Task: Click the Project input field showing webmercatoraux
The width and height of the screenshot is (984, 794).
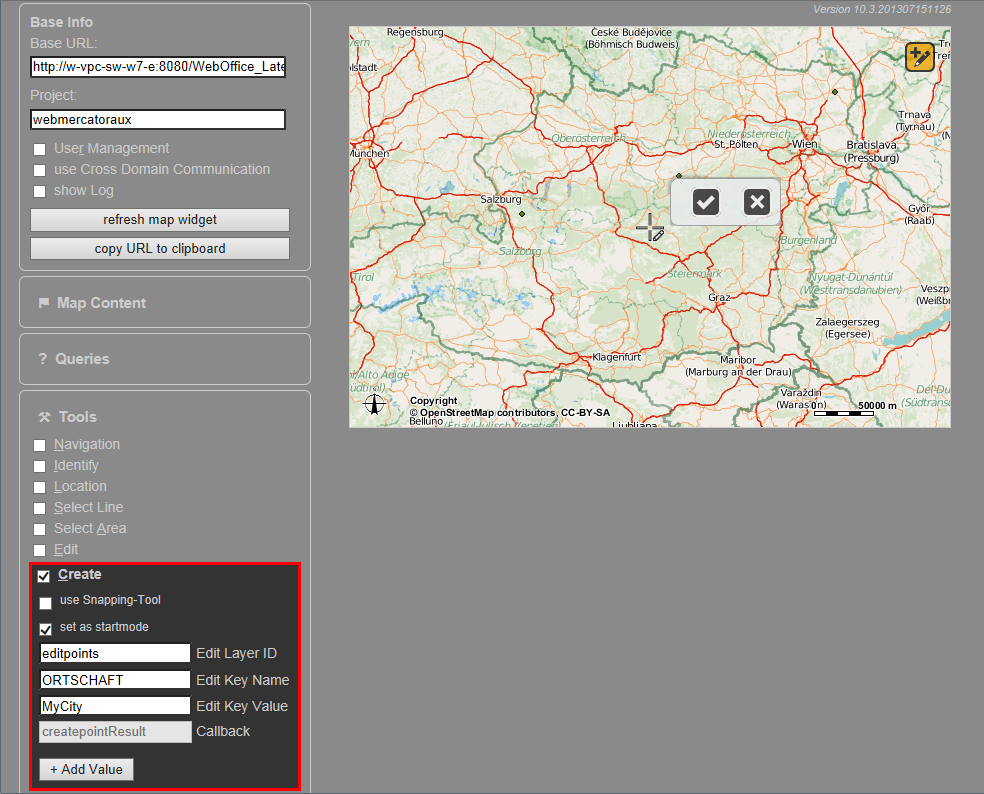Action: [x=157, y=119]
